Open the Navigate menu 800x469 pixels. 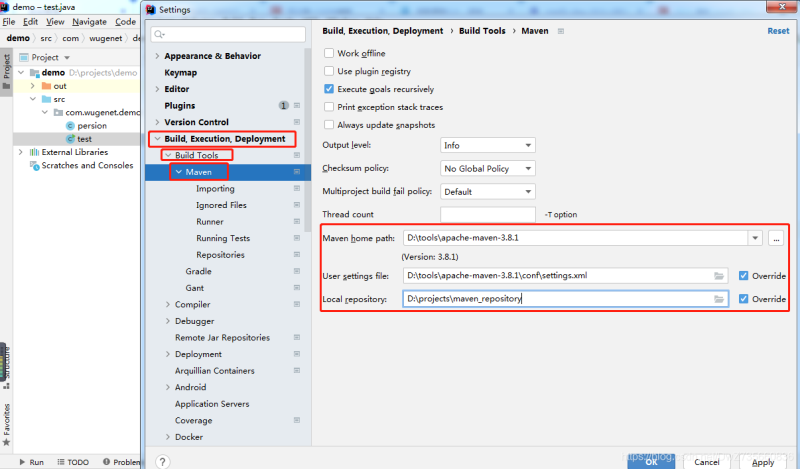point(89,21)
